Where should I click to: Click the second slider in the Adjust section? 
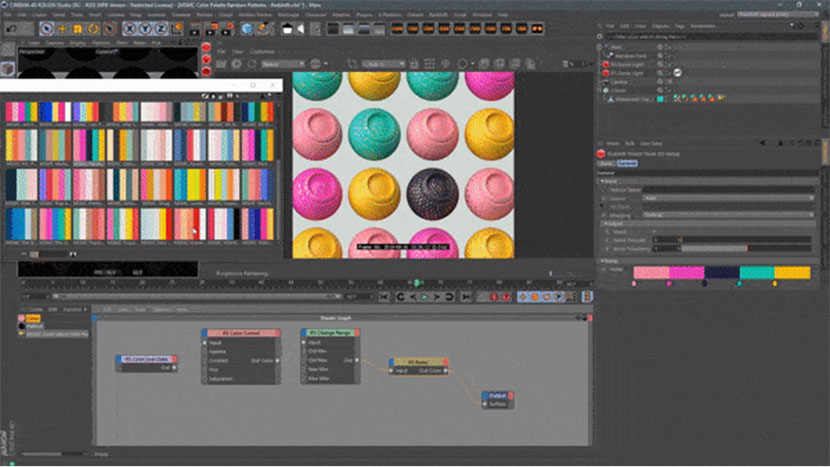pyautogui.click(x=746, y=248)
